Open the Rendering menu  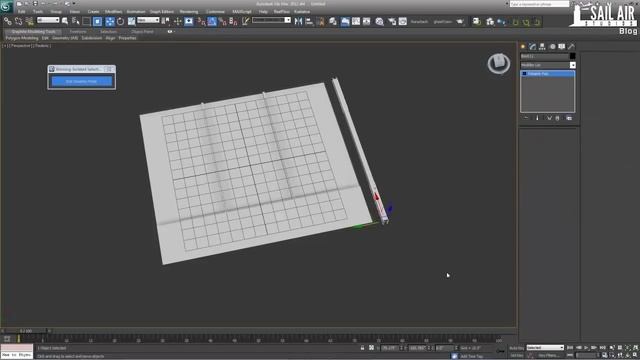(189, 11)
